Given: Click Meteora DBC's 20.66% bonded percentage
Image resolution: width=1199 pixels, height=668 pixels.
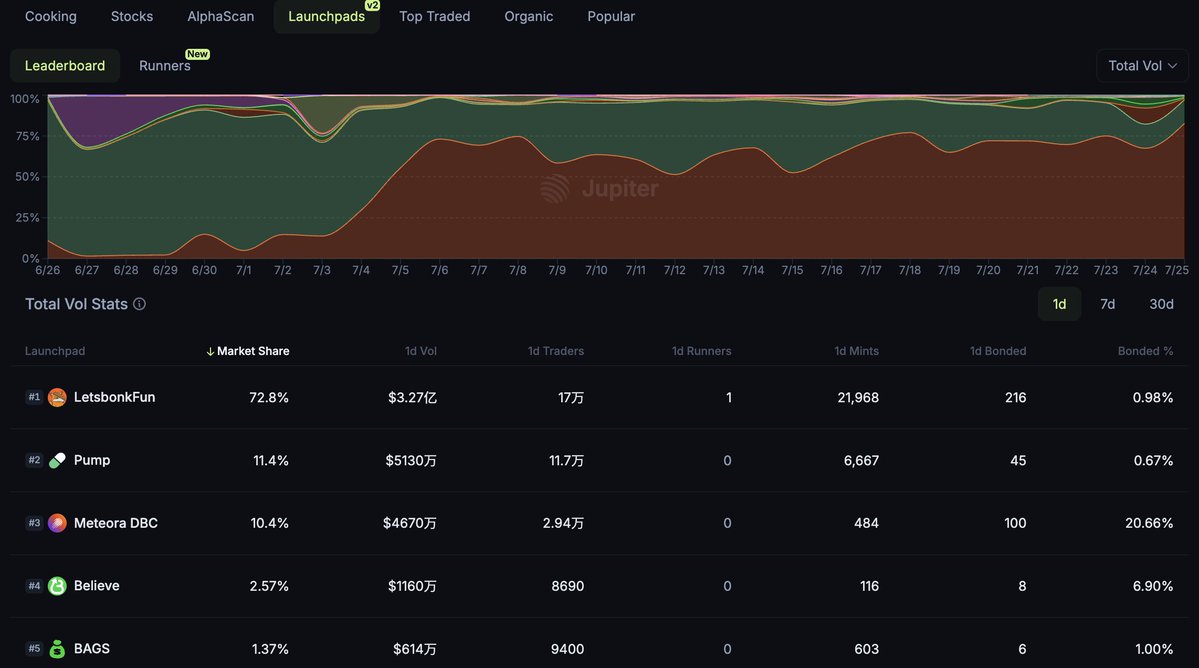Looking at the screenshot, I should (1149, 523).
